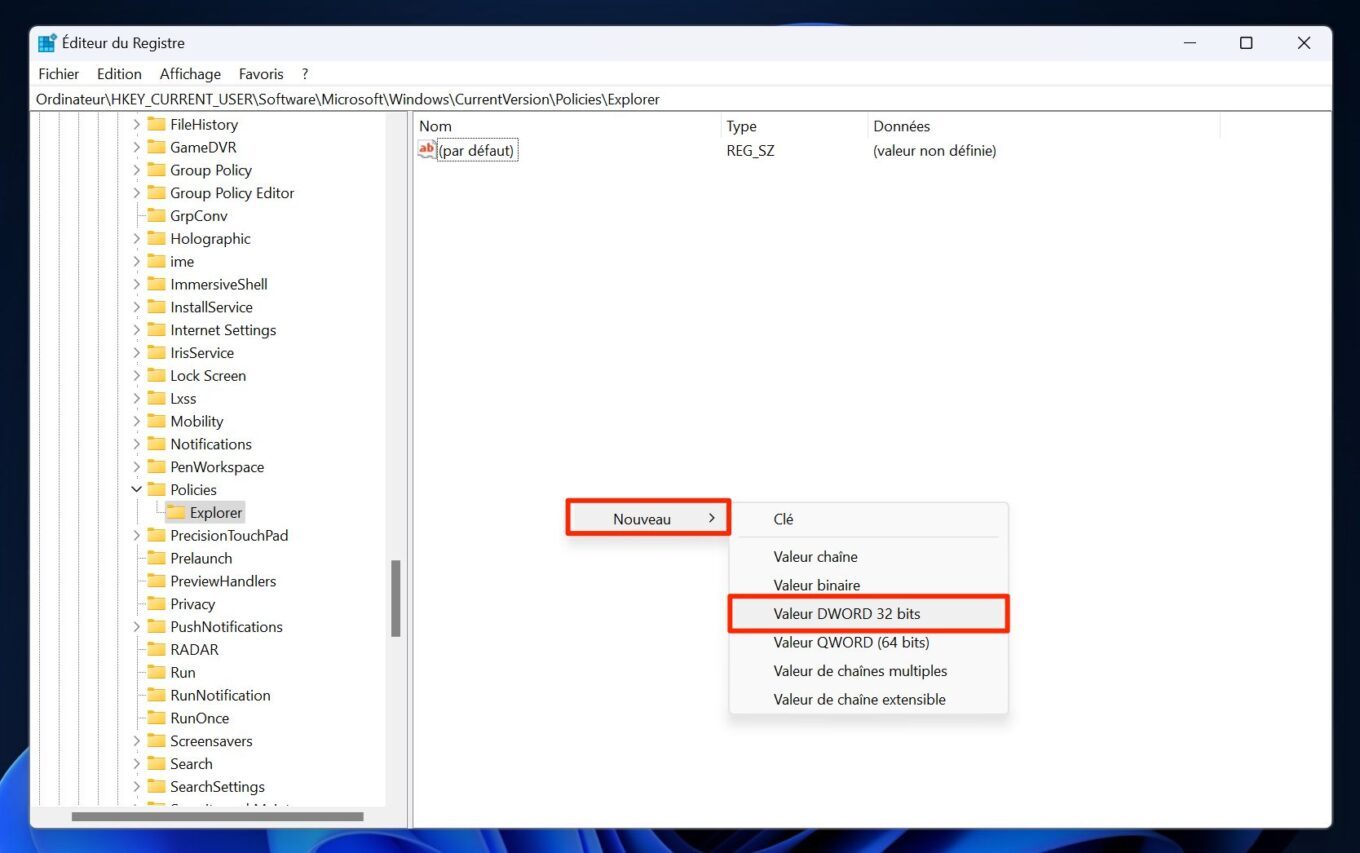This screenshot has height=853, width=1360.
Task: Open the Fichier menu
Action: [x=59, y=74]
